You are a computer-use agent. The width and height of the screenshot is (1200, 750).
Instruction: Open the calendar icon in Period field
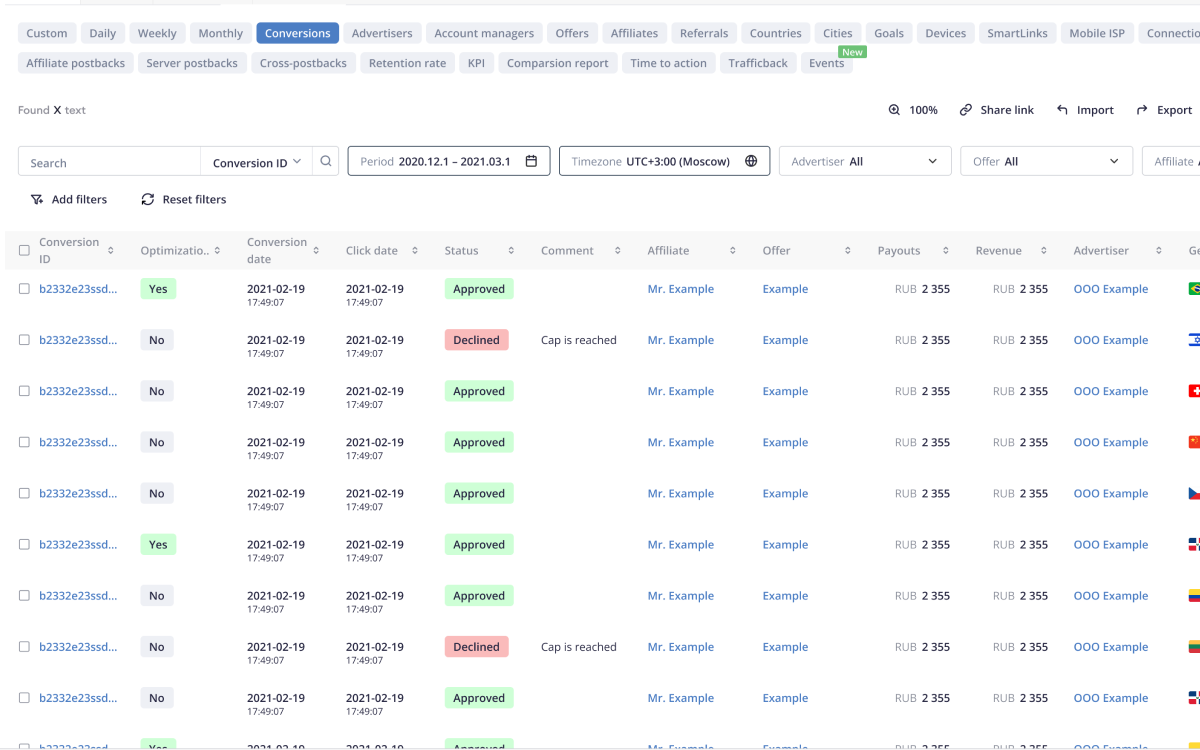(531, 161)
